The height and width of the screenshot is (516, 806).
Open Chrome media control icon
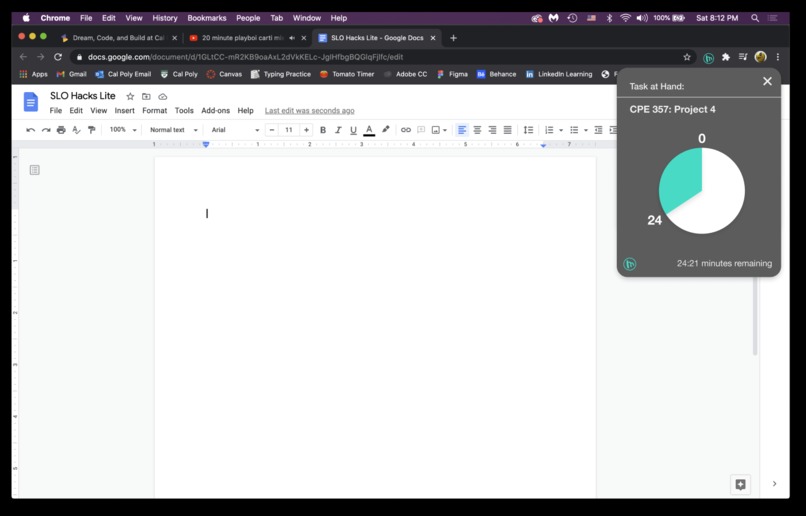point(743,57)
